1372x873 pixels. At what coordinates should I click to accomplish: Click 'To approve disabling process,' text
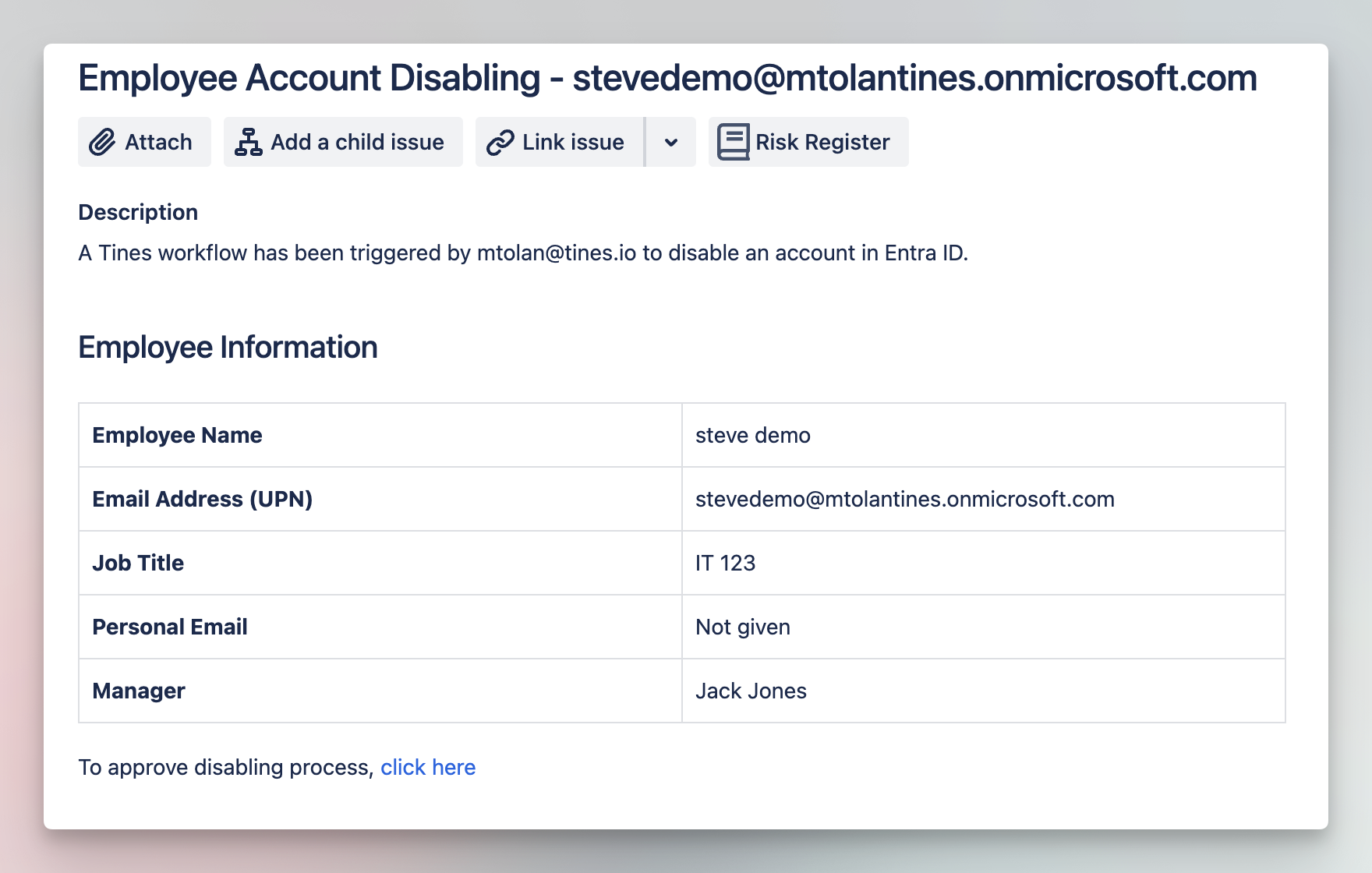(x=227, y=768)
